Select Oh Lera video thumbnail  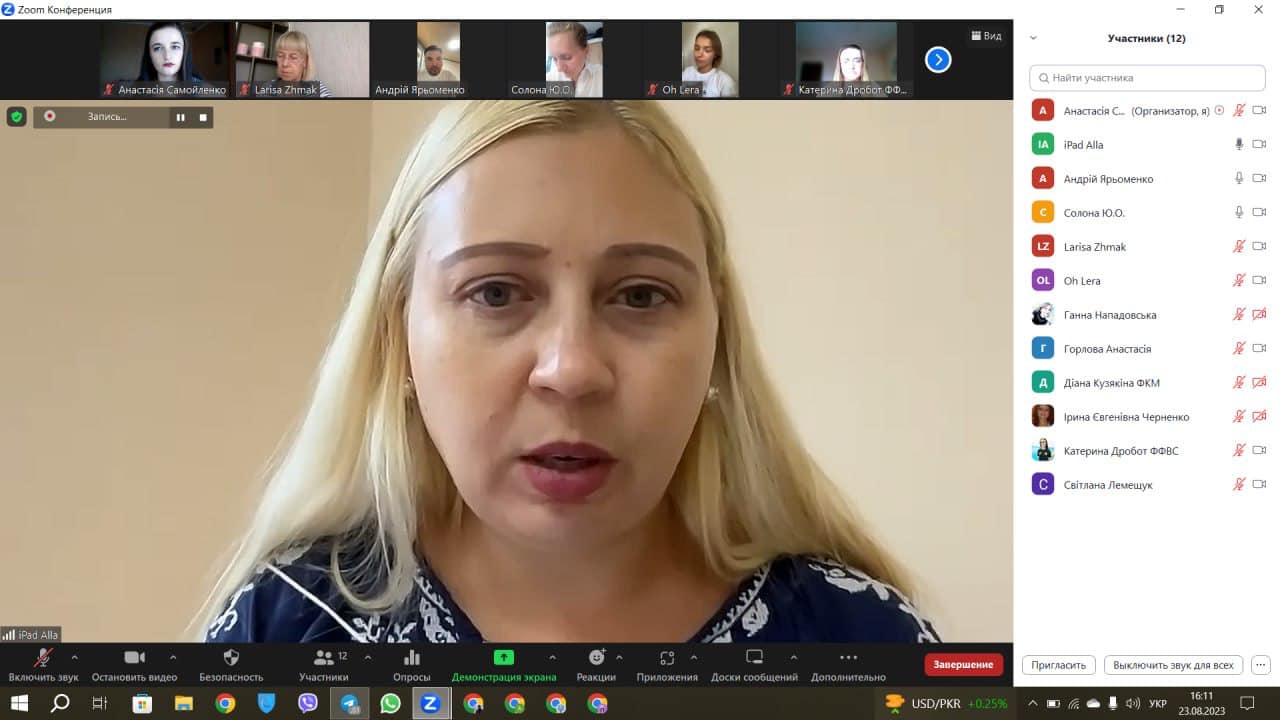point(710,59)
